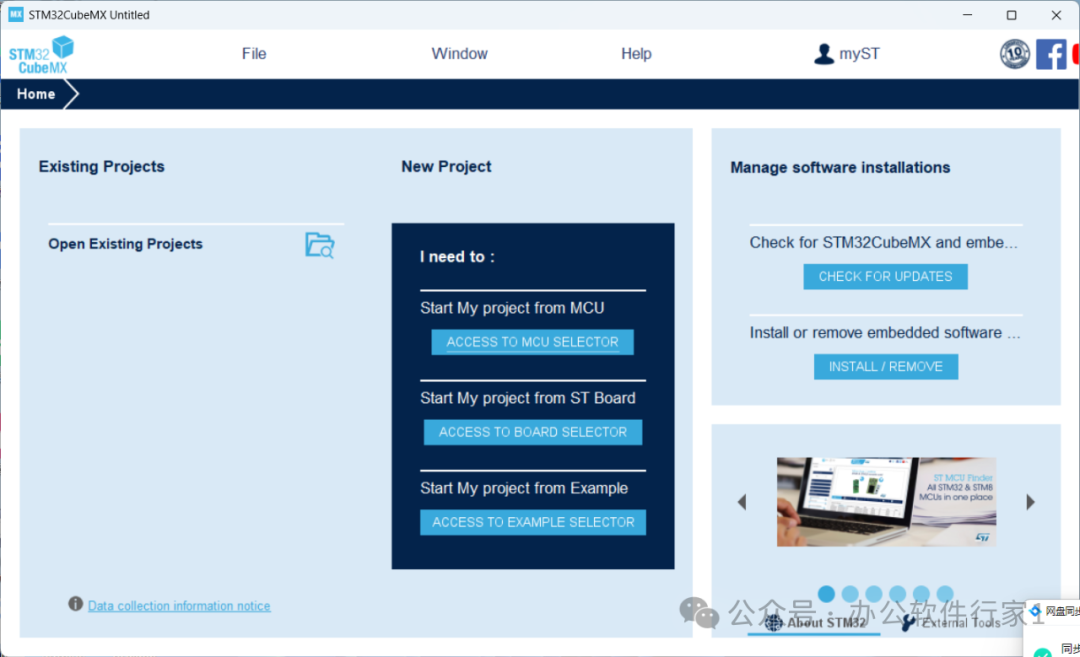The width and height of the screenshot is (1080, 657).
Task: Click the STM32CubeMX logo icon
Action: point(41,54)
